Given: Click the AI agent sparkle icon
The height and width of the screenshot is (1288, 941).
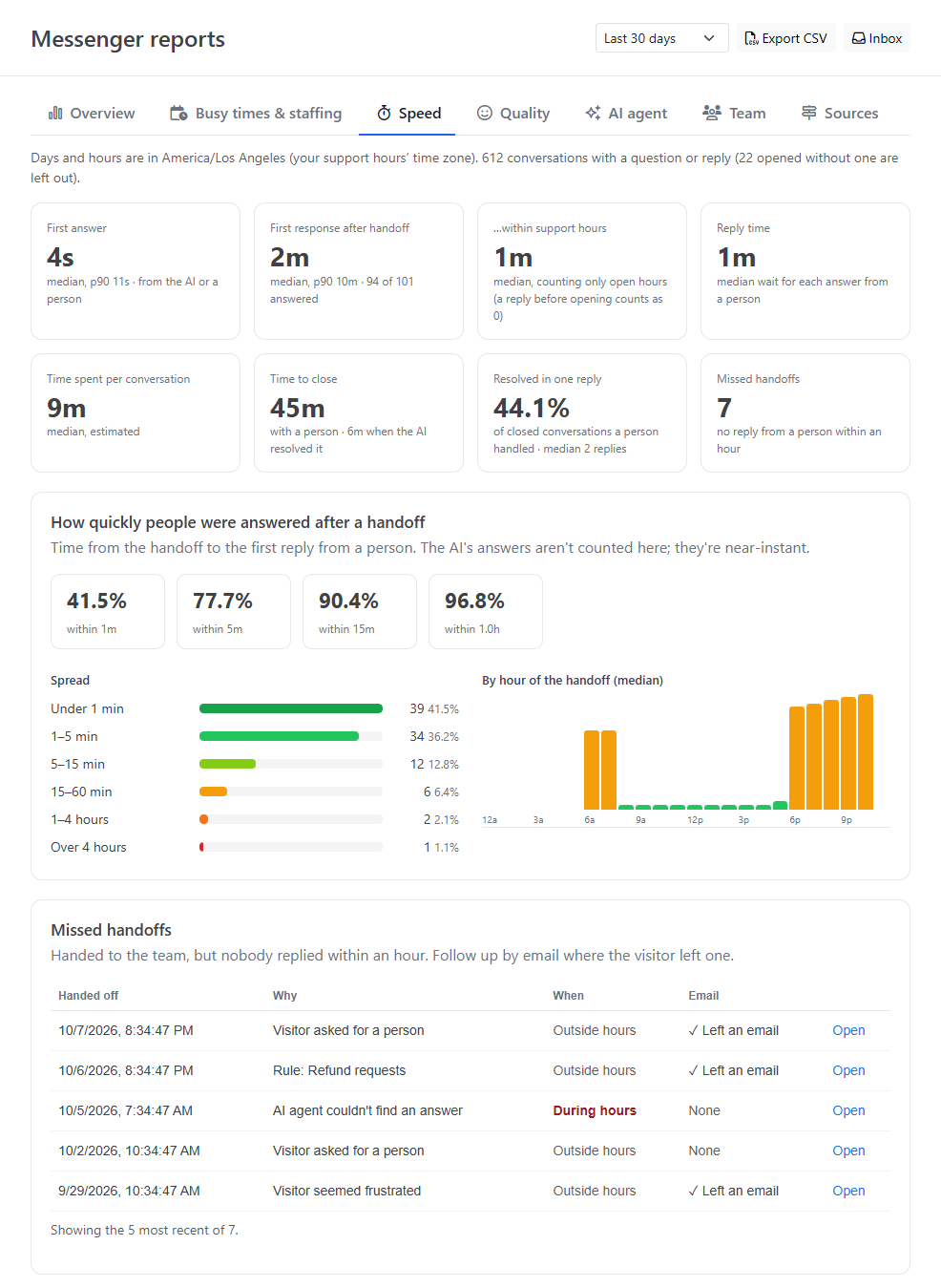Looking at the screenshot, I should pos(593,113).
